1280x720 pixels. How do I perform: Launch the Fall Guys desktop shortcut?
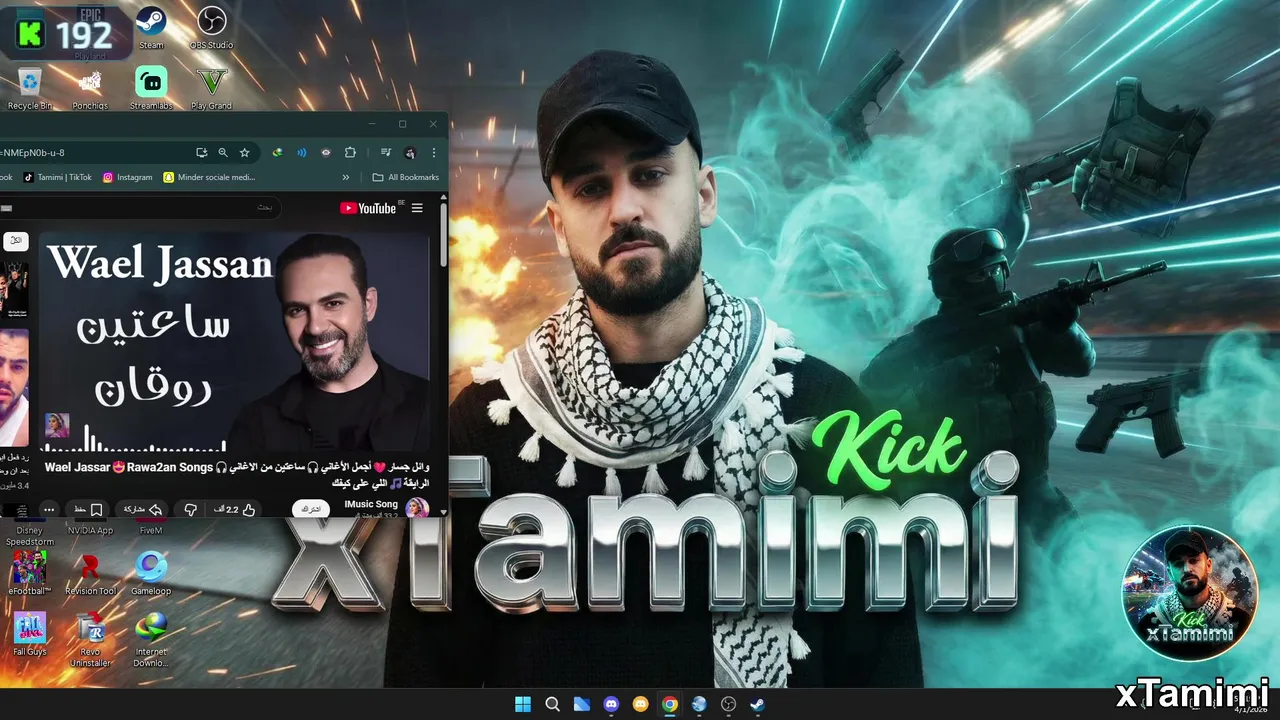tap(30, 634)
